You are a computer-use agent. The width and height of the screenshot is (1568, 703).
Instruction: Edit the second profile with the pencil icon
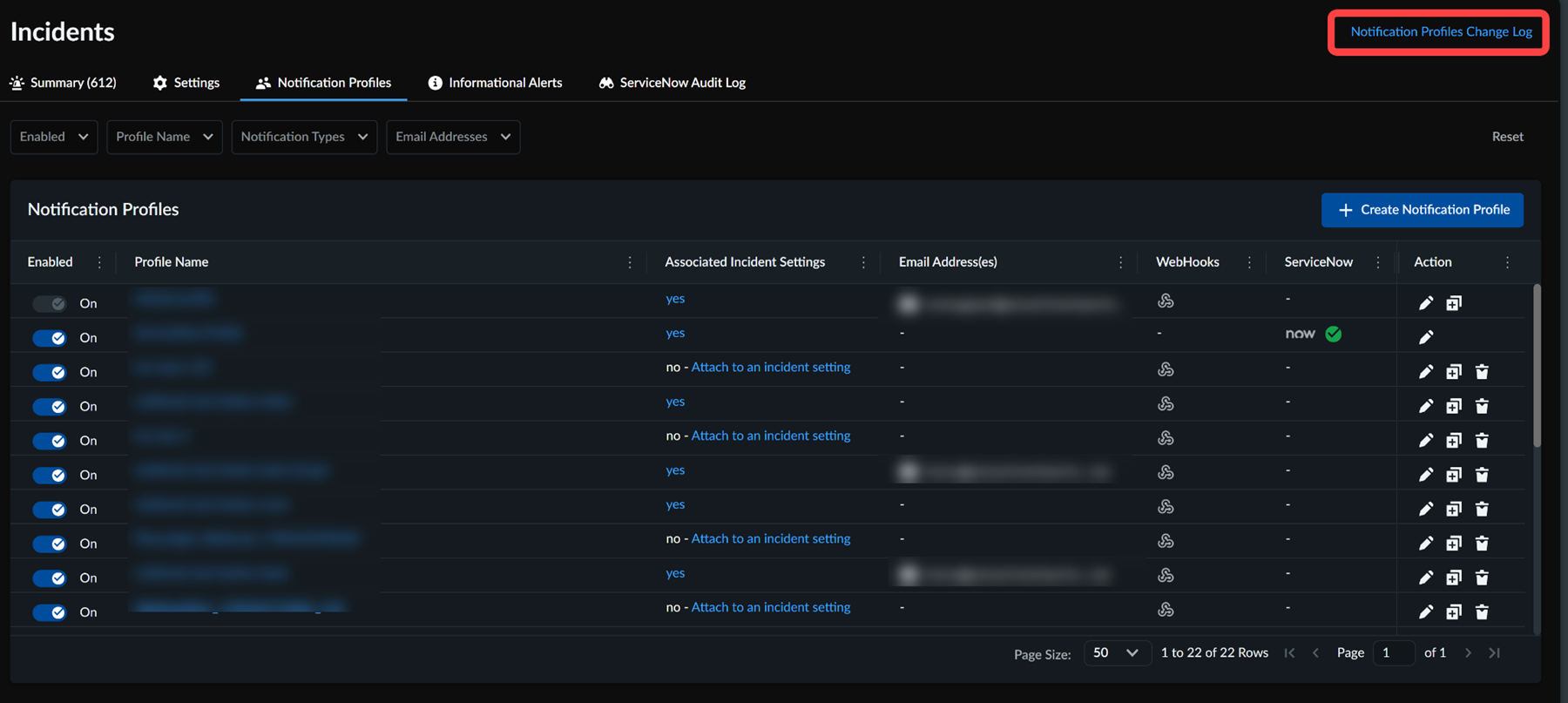click(x=1425, y=337)
